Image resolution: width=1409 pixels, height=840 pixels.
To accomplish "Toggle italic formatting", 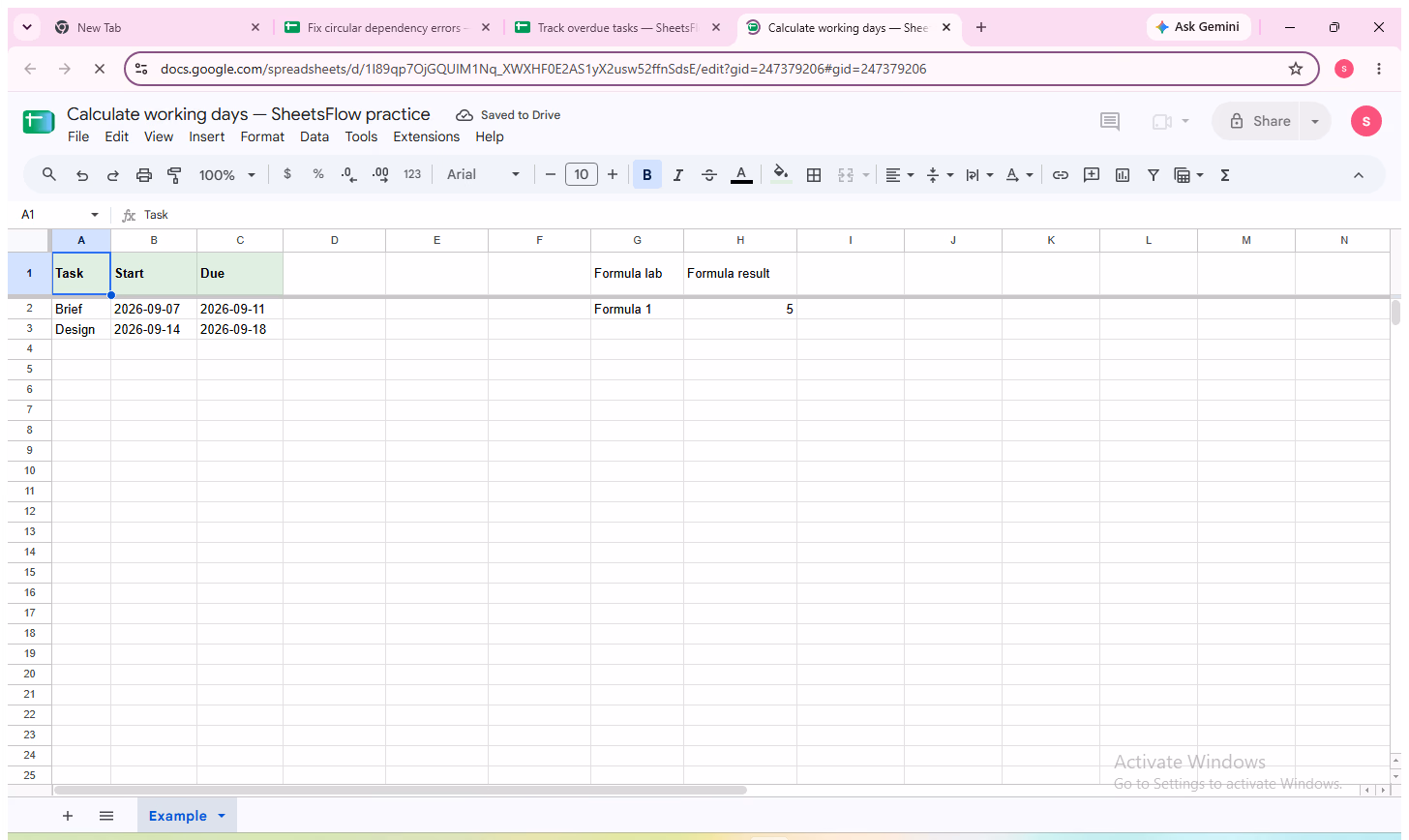I will pyautogui.click(x=678, y=175).
